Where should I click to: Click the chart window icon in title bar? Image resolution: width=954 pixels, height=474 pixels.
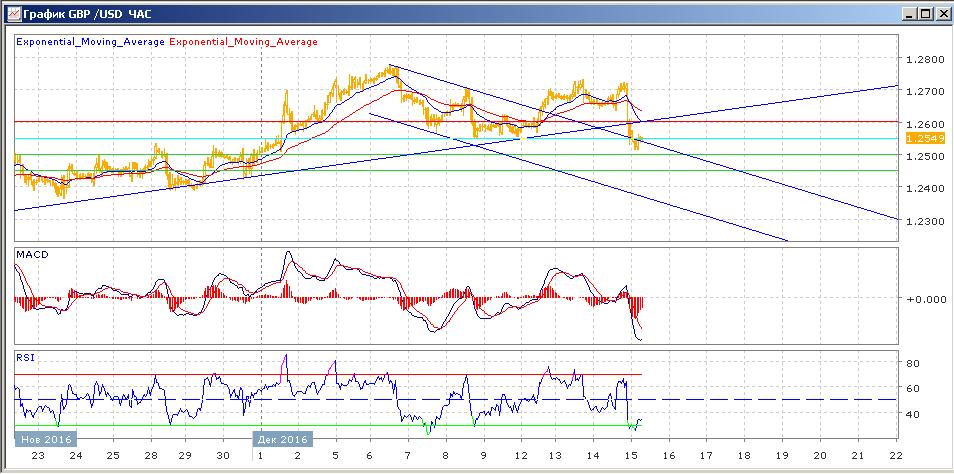click(12, 13)
